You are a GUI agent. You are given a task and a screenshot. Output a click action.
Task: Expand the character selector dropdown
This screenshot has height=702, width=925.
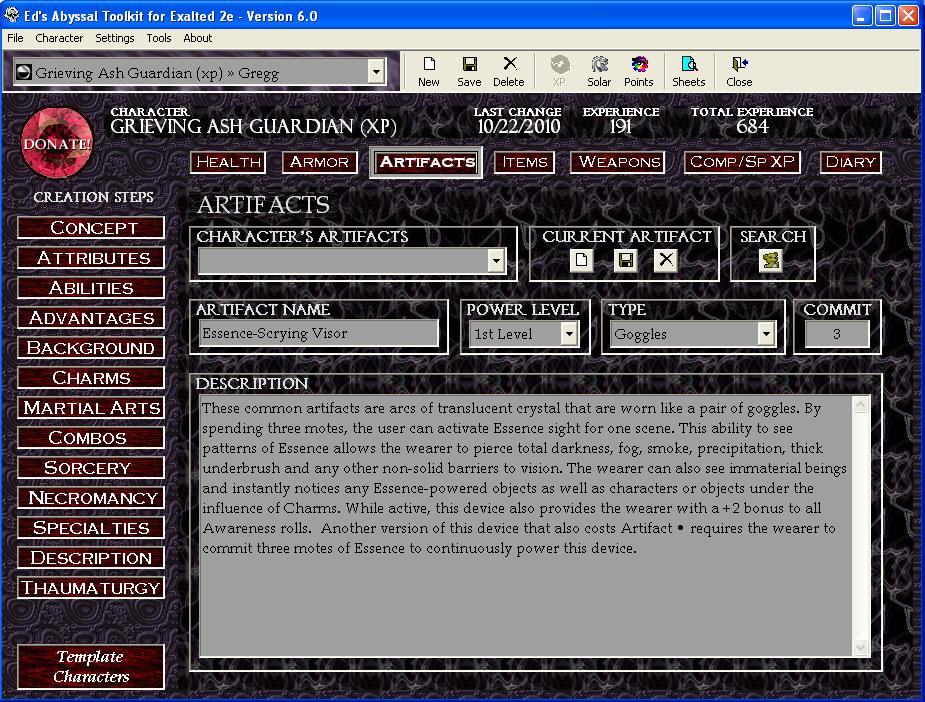pyautogui.click(x=376, y=73)
